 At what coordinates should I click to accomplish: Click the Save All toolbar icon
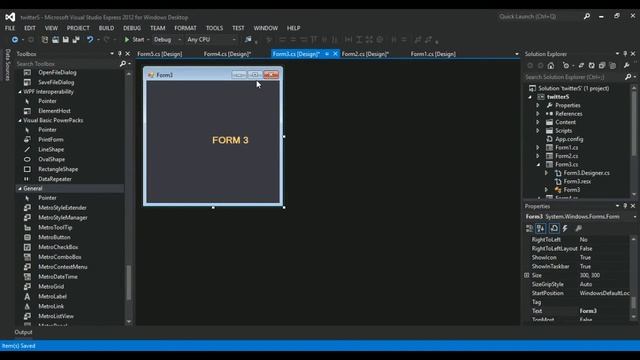click(76, 40)
